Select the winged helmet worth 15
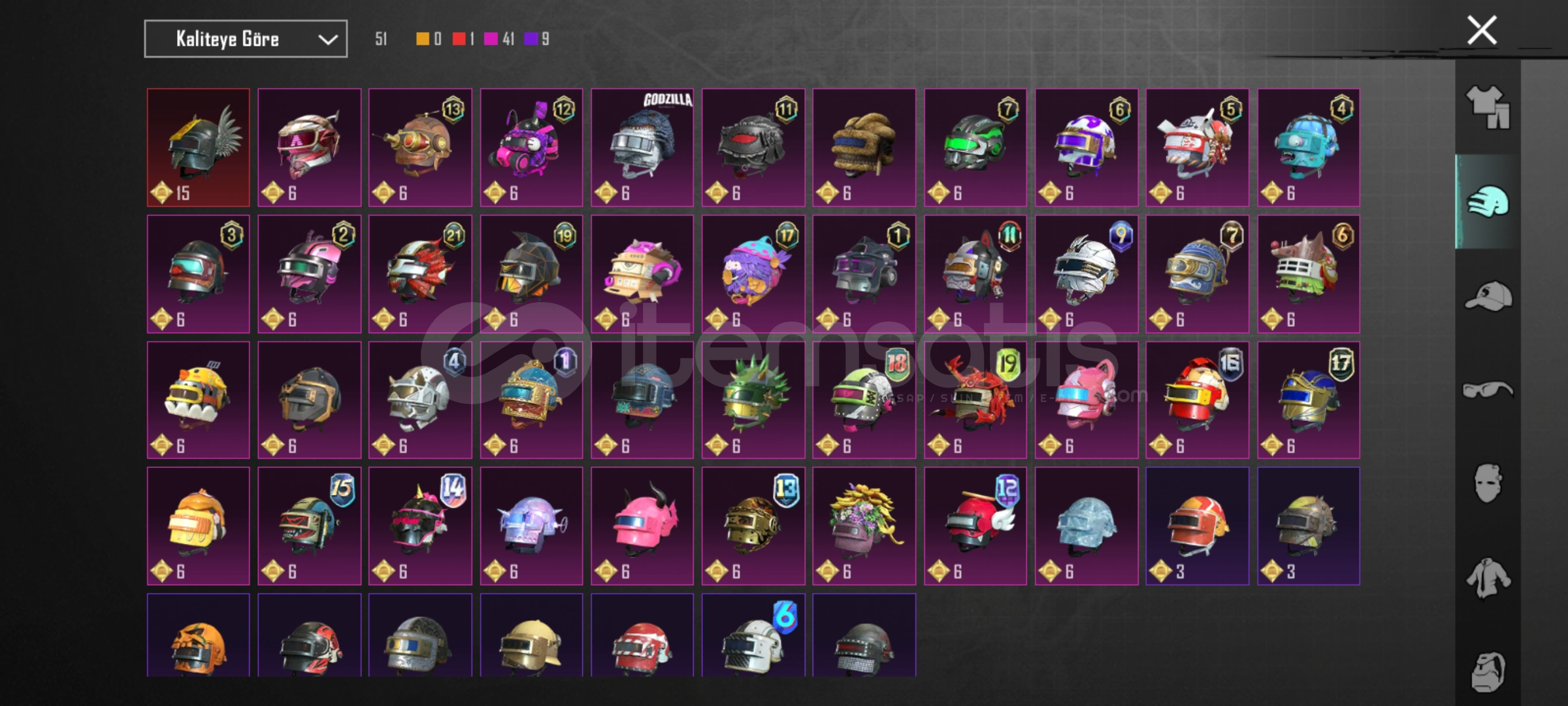Viewport: 1568px width, 706px height. 199,148
